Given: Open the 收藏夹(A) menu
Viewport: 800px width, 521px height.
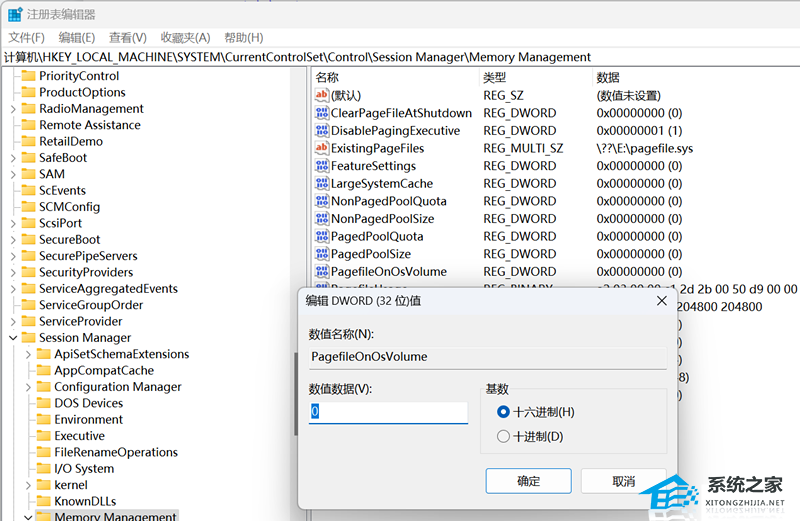Looking at the screenshot, I should tap(185, 37).
